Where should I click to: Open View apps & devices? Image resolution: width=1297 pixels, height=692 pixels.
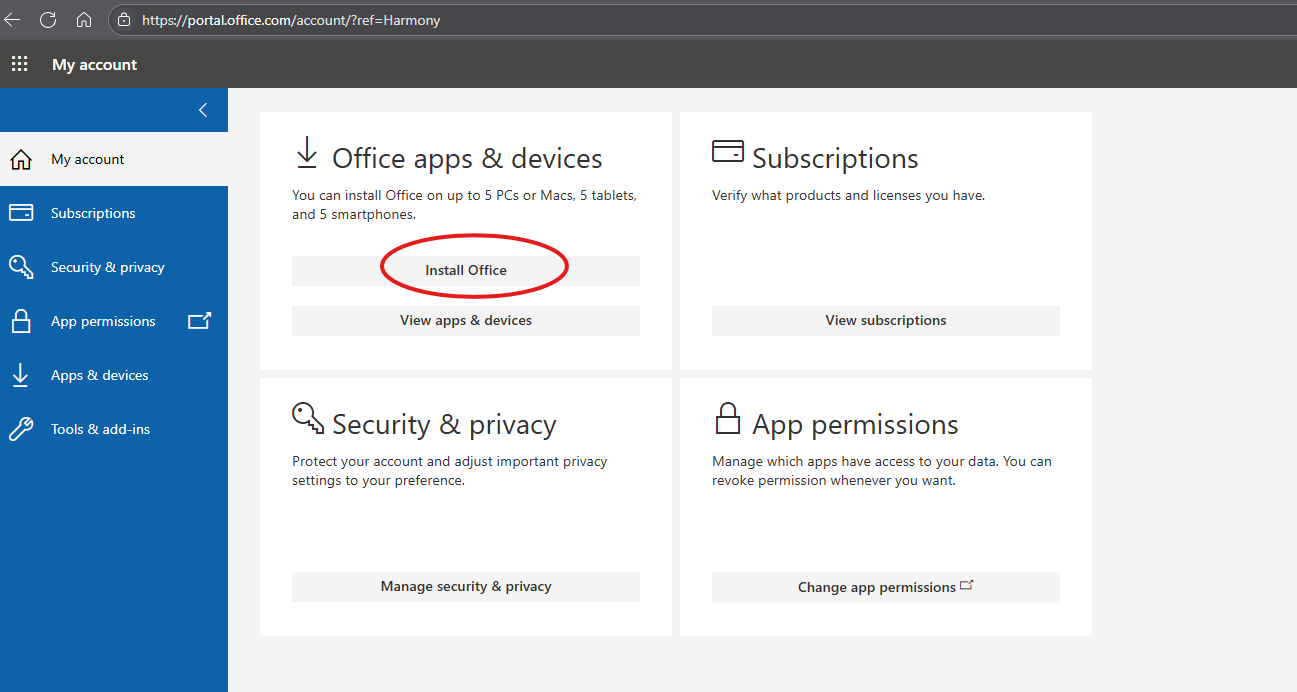(x=465, y=321)
